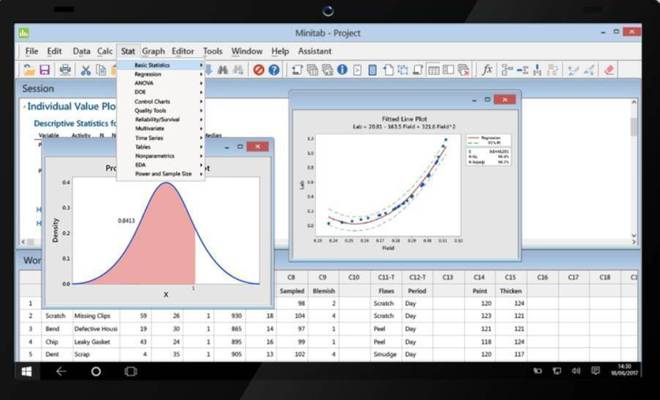Open Help via the blue question mark icon
Image resolution: width=660 pixels, height=400 pixels.
coord(274,70)
